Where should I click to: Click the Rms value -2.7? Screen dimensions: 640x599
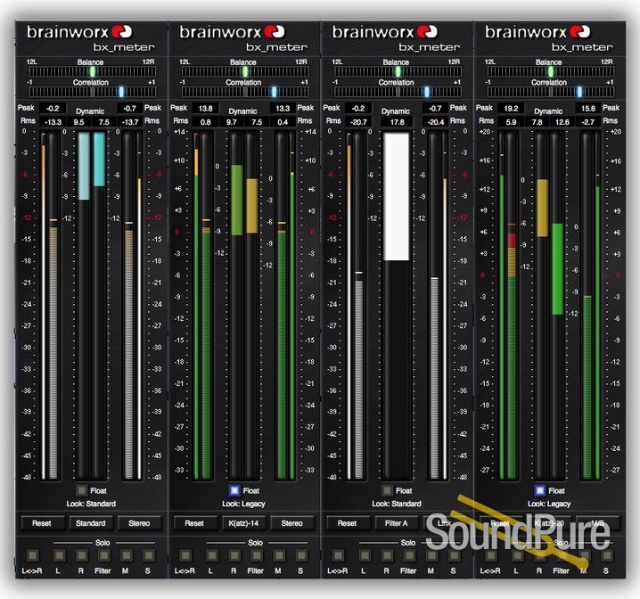tap(588, 122)
